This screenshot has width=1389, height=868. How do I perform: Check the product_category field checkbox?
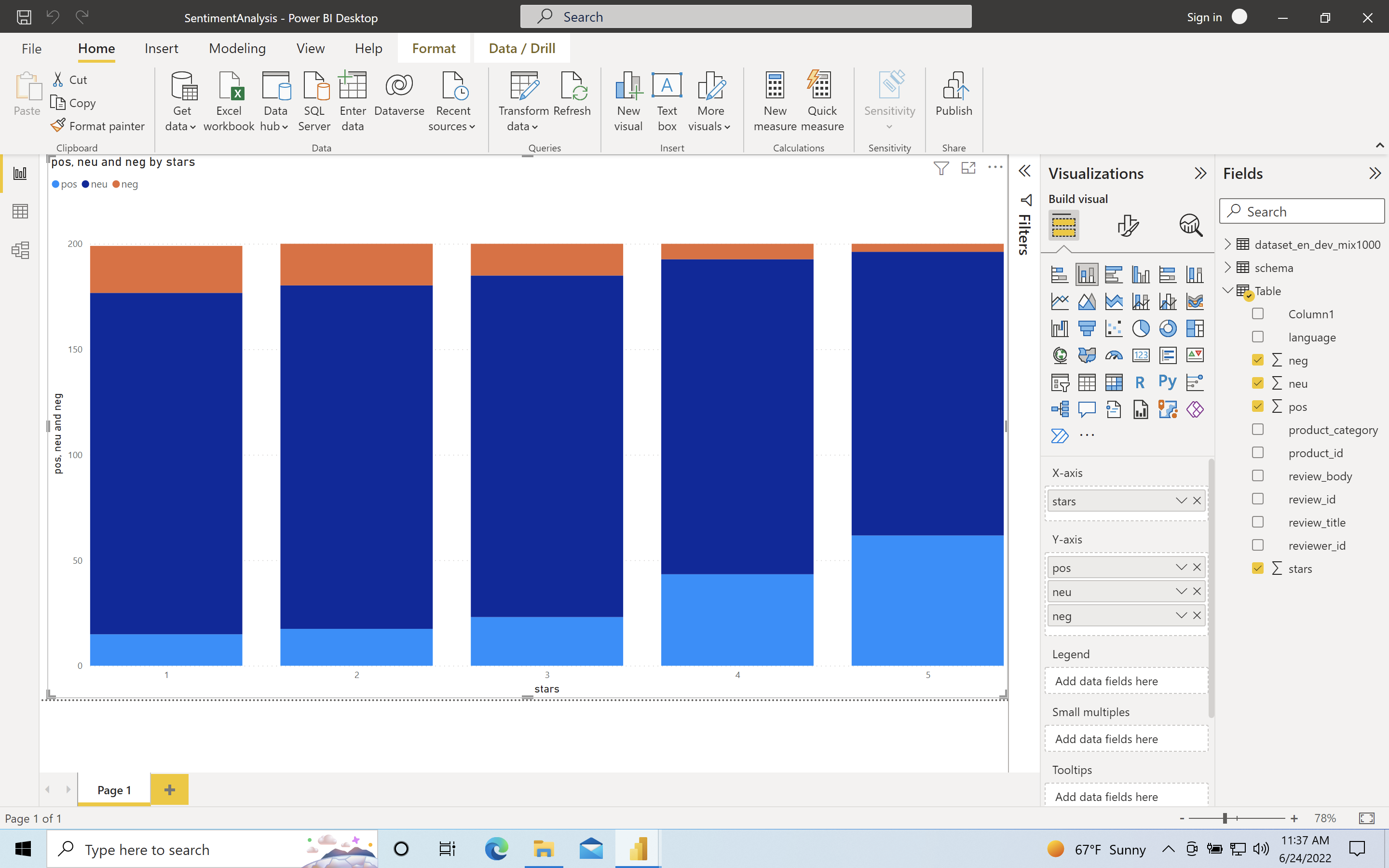(1257, 429)
